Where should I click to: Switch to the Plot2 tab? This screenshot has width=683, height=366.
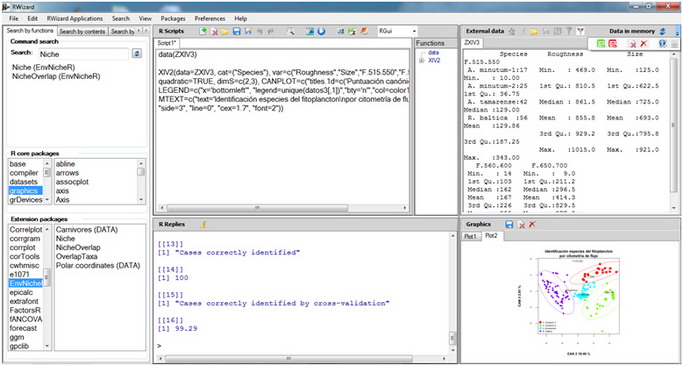tap(492, 236)
